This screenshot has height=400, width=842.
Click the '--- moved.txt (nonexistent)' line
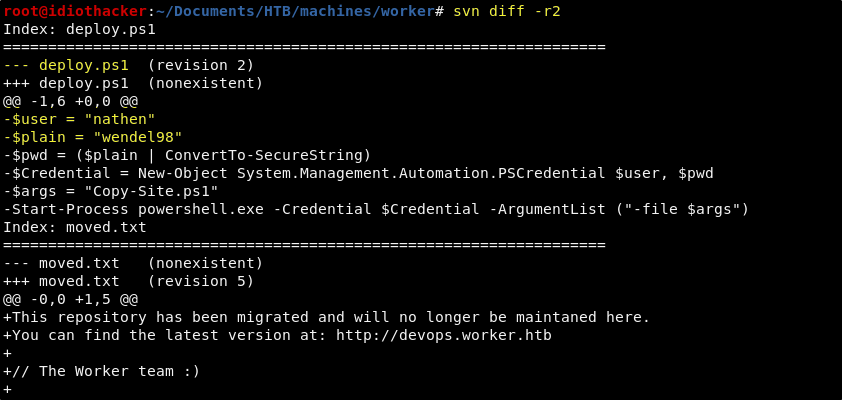(x=133, y=264)
